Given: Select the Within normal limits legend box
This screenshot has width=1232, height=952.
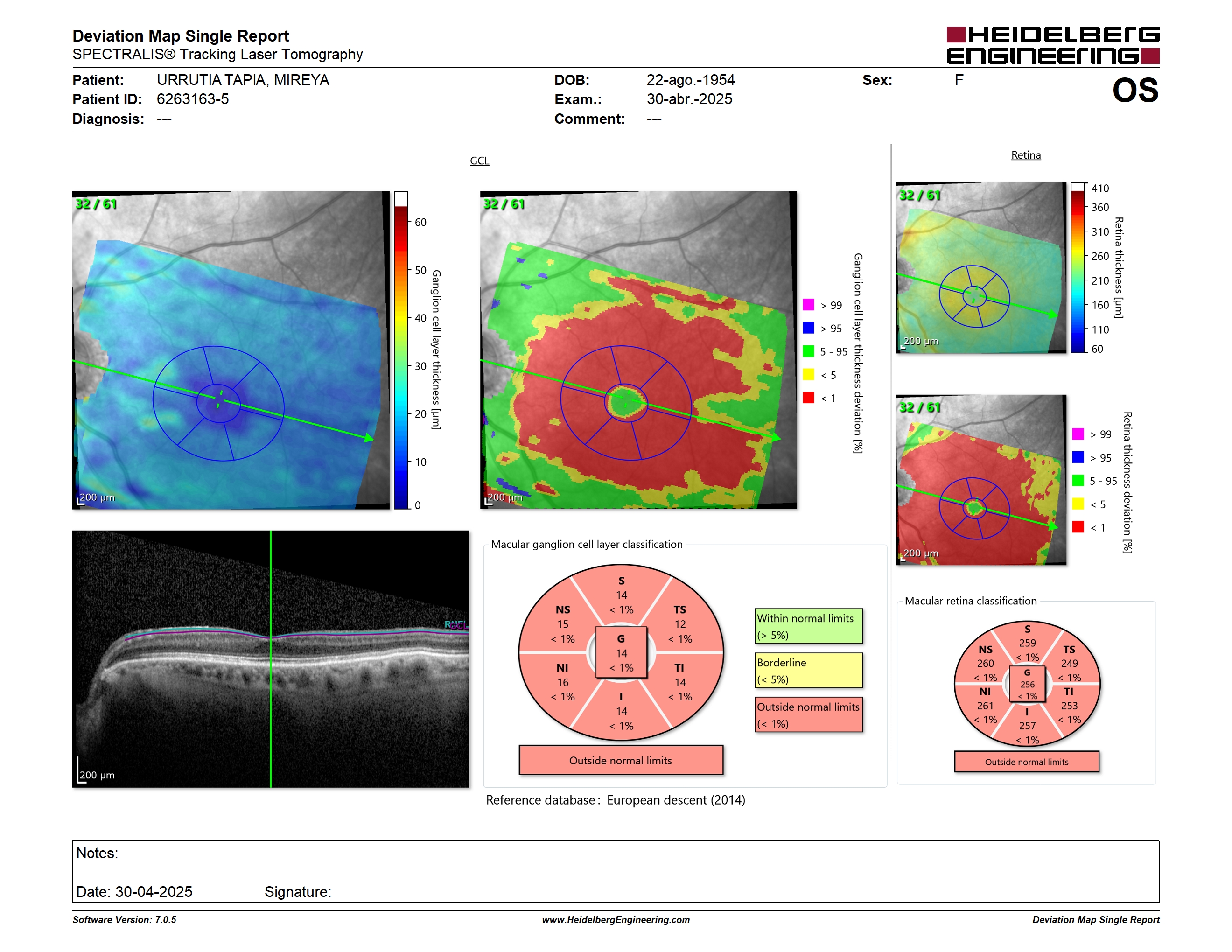Looking at the screenshot, I should tap(808, 626).
